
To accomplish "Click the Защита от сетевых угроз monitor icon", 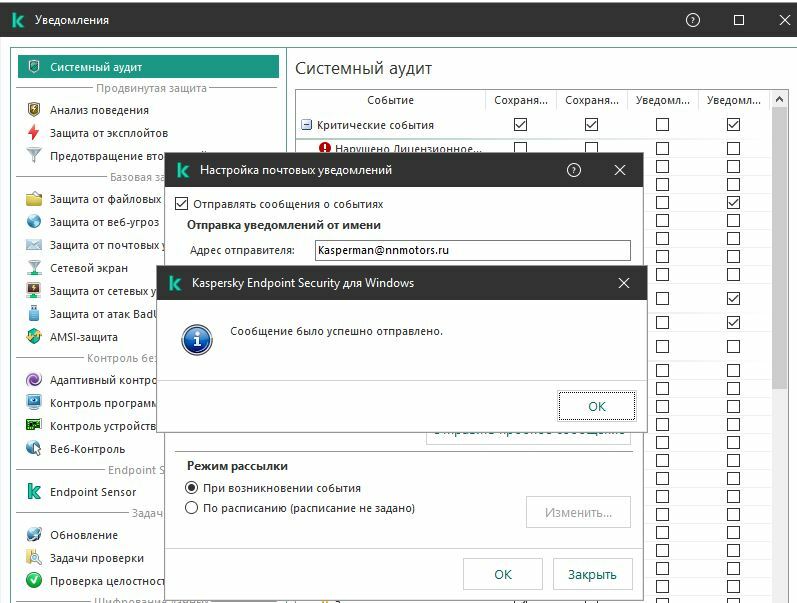I will [x=34, y=290].
